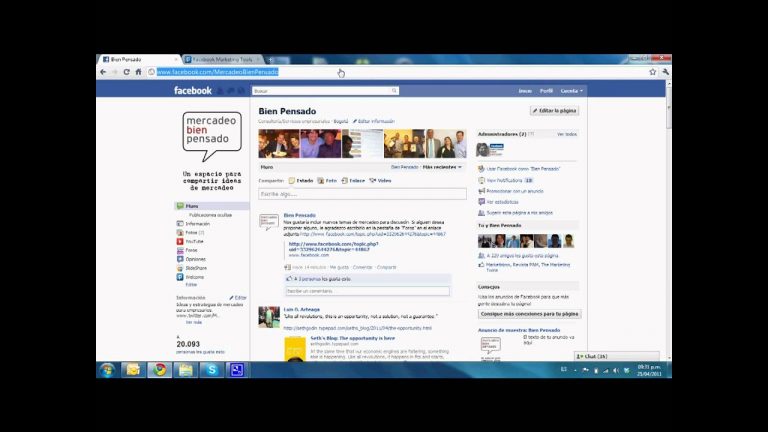This screenshot has width=768, height=432.
Task: Reload the page with the refresh icon
Action: pyautogui.click(x=126, y=72)
